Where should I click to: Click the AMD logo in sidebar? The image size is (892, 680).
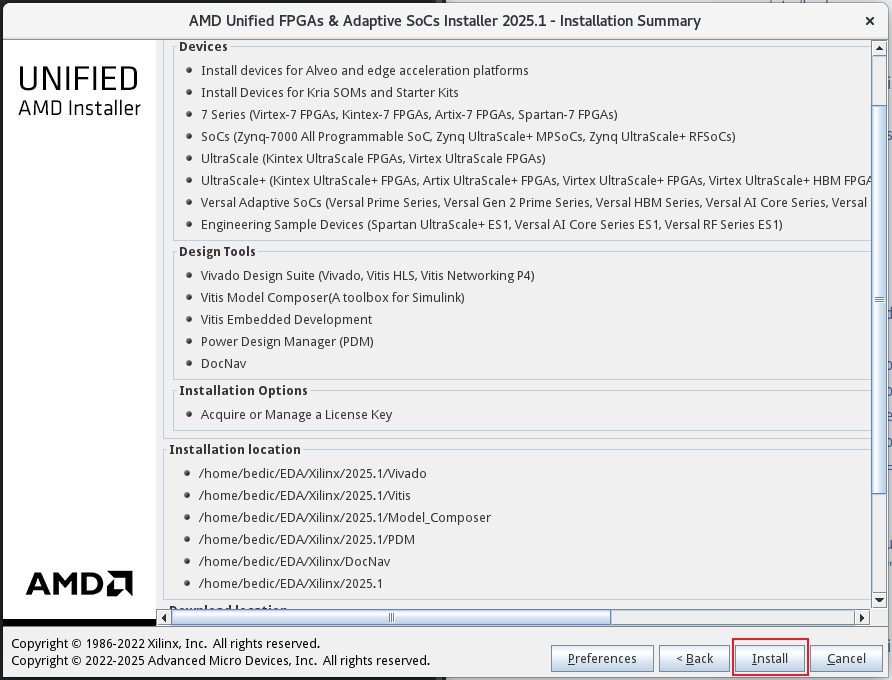79,583
